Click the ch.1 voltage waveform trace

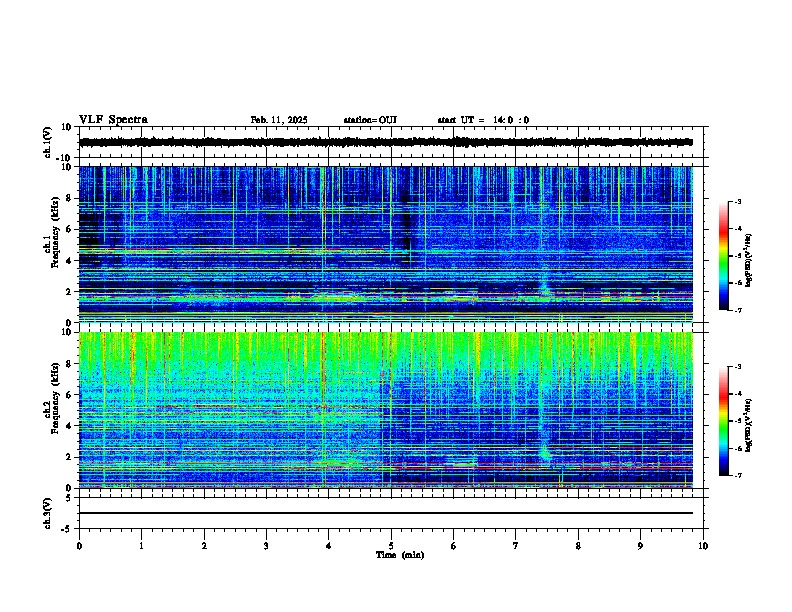pos(386,142)
